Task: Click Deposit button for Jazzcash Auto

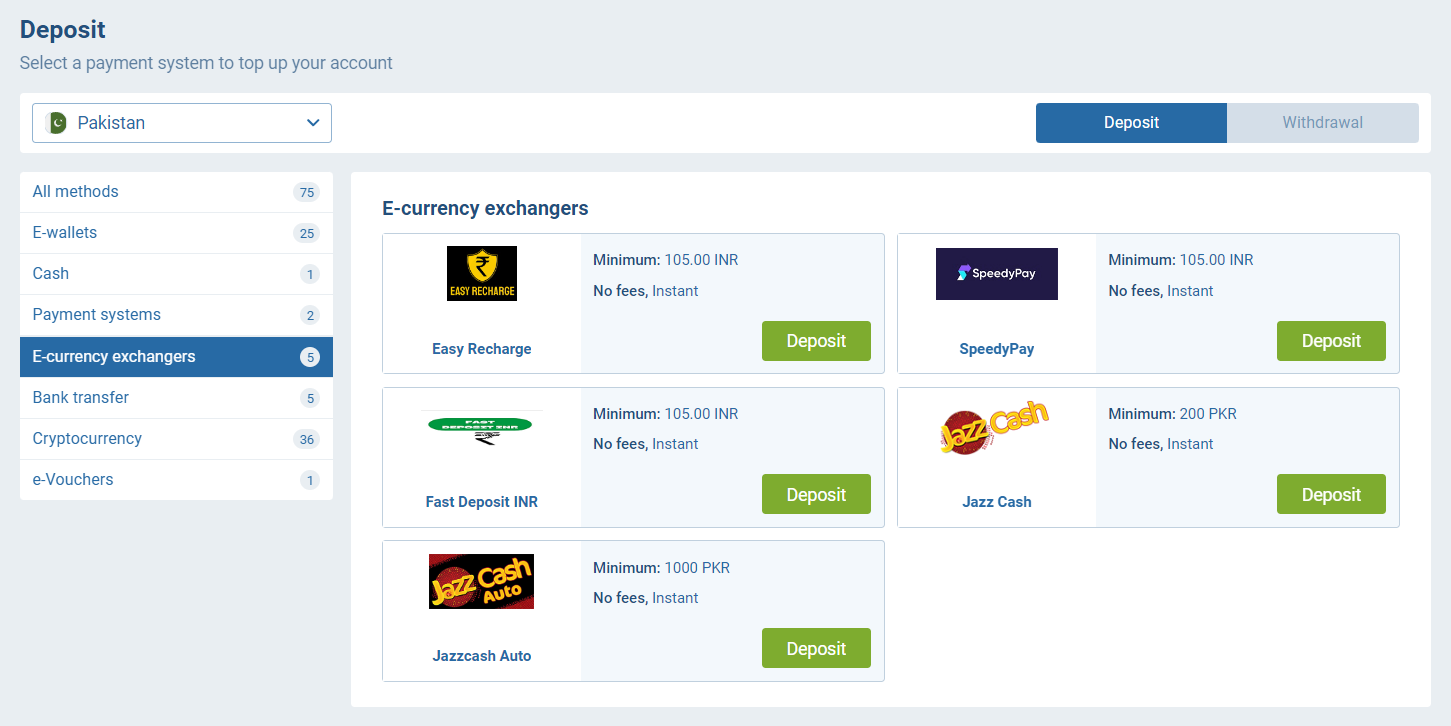Action: pyautogui.click(x=816, y=648)
